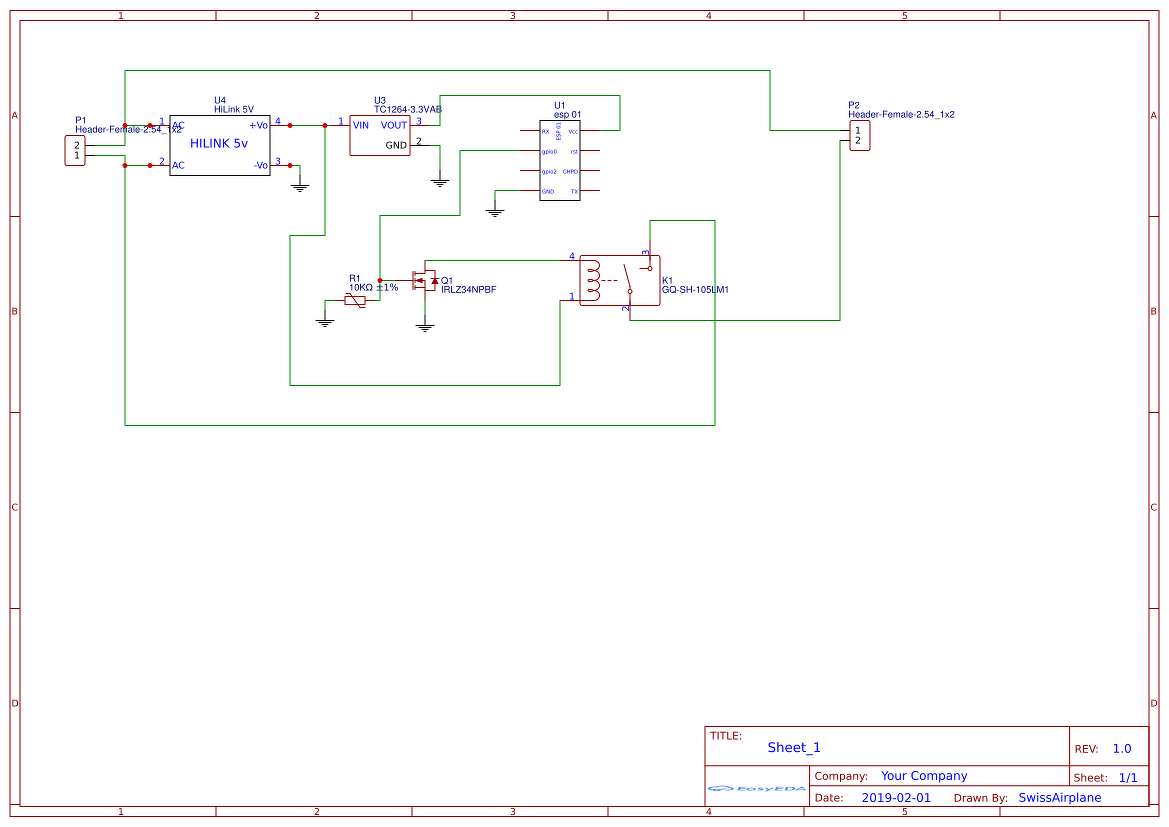Viewport: 1169px width, 827px height.
Task: Select the GQ-SH-105LM1 relay label
Action: (696, 290)
